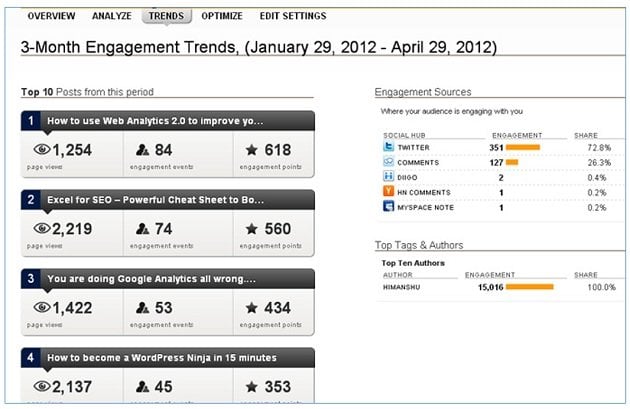Viewport: 630px width, 409px height.
Task: Click the DIIGO hub label
Action: (407, 178)
